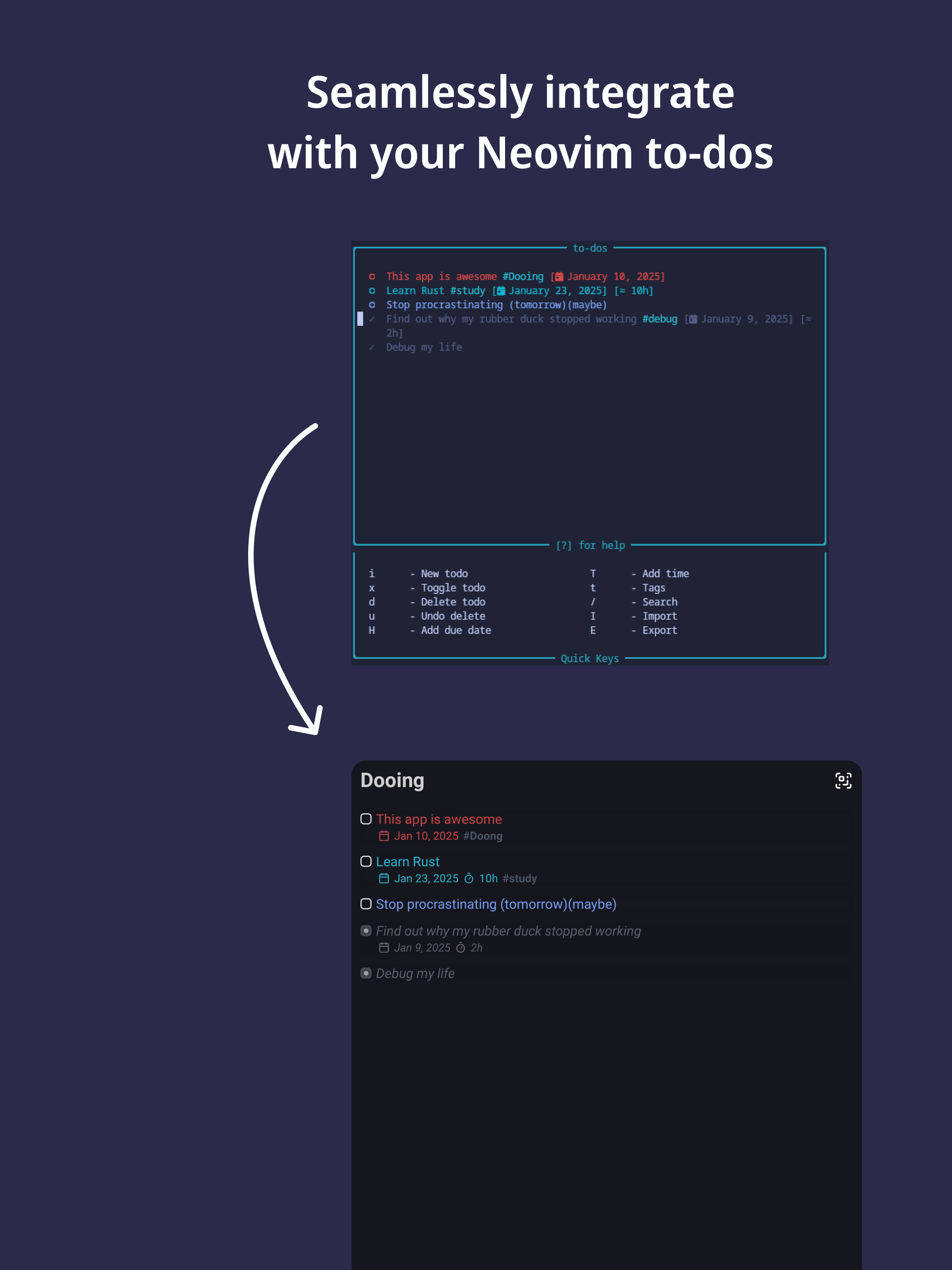Click the timer icon beside 2h

[460, 948]
